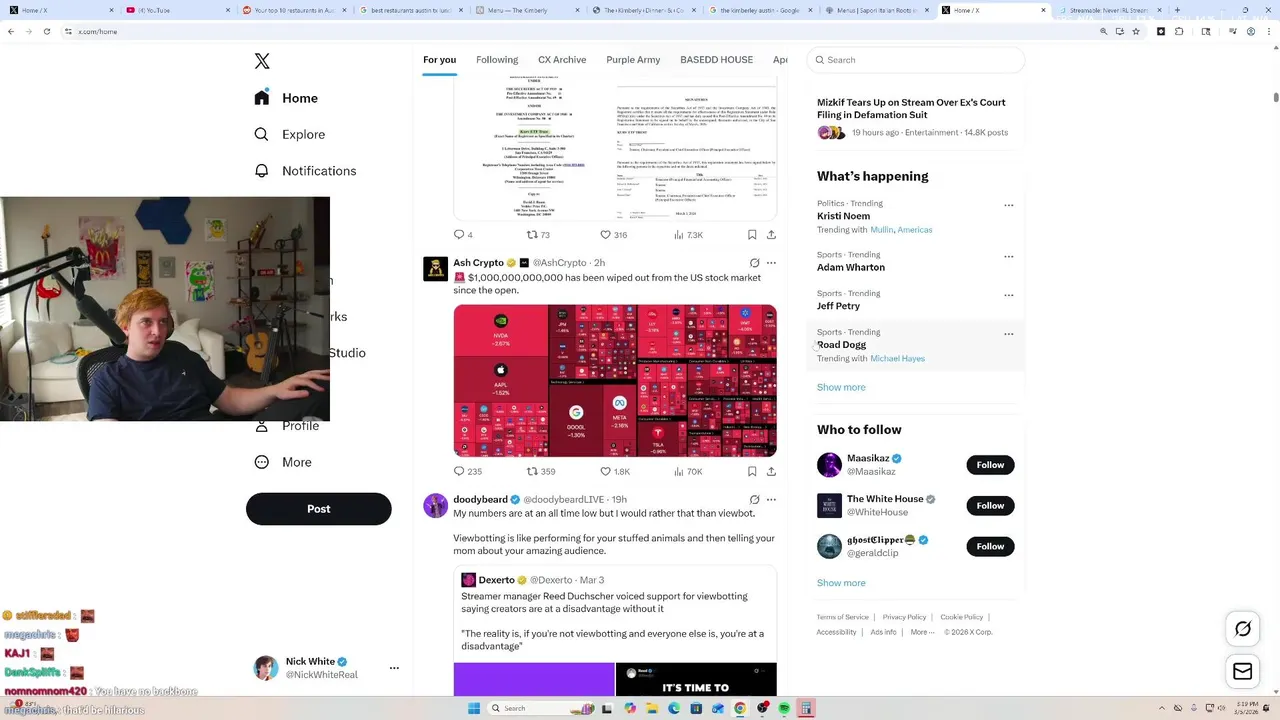1280x720 pixels.
Task: Open Michael Hayes trending link
Action: coord(897,358)
